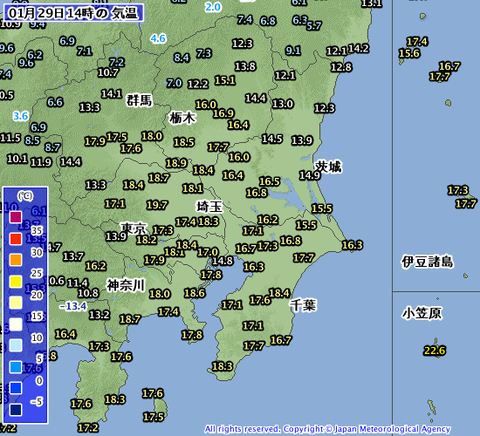Click the pale blue legend swatch above 5
Image resolution: width=480 pixels, height=436 pixels.
[x=16, y=346]
